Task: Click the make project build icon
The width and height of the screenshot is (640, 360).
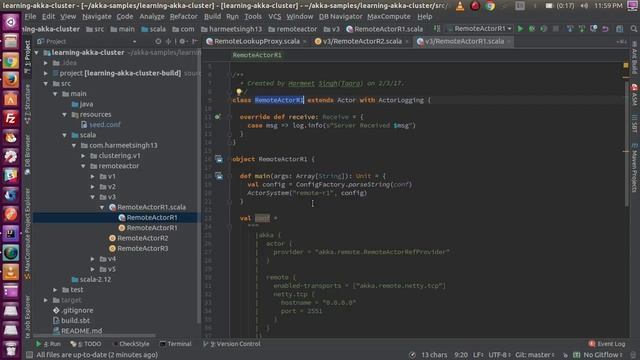Action: [x=437, y=29]
